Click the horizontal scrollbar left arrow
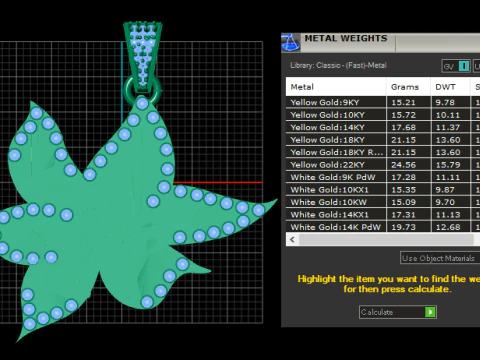The height and width of the screenshot is (360, 480). pos(292,240)
